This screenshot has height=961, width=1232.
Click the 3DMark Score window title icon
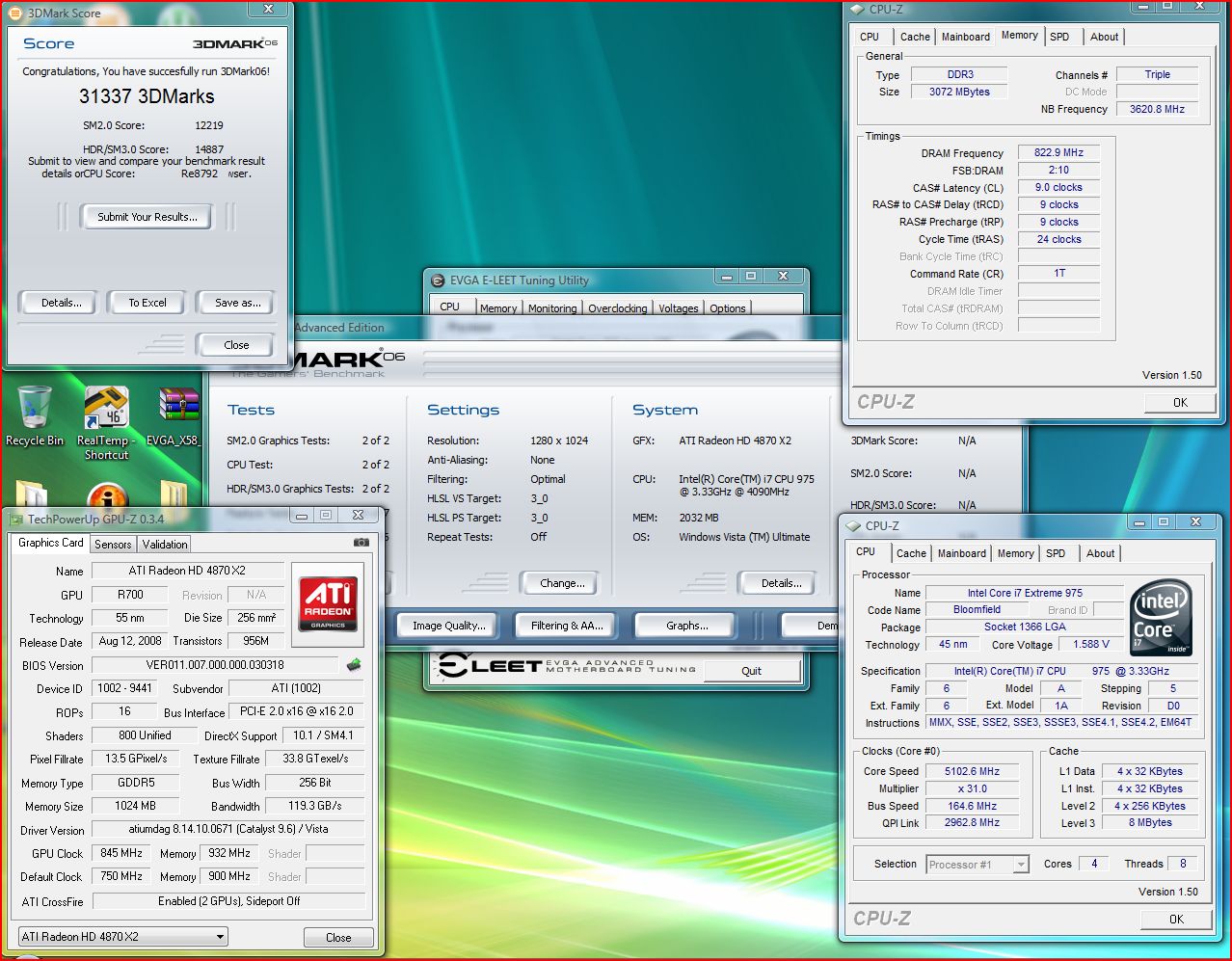pos(14,13)
